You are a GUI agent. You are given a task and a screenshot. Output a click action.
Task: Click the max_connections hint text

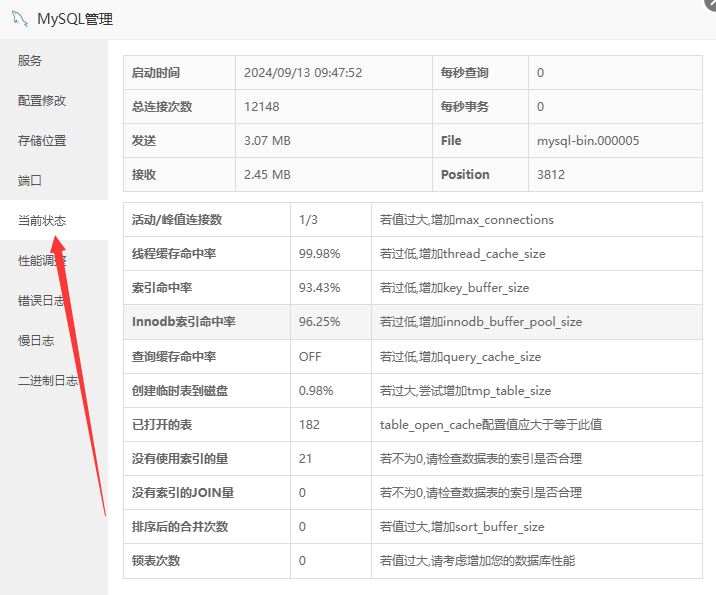[466, 220]
